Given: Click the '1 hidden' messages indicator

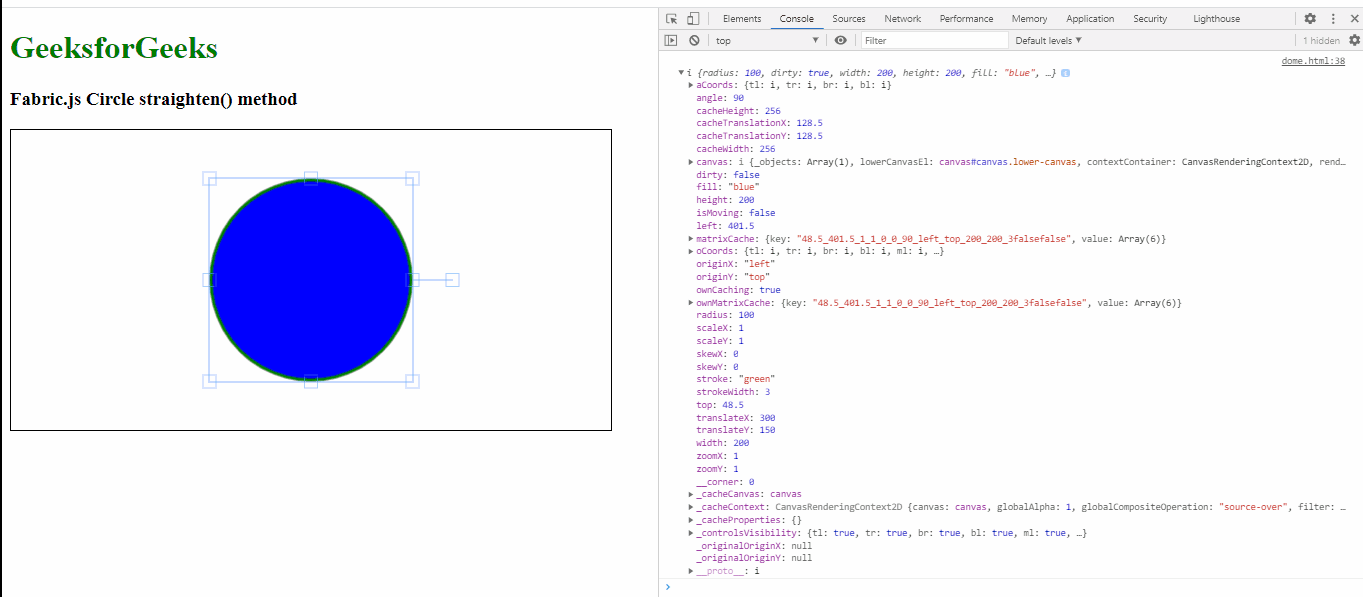Looking at the screenshot, I should [x=1321, y=41].
